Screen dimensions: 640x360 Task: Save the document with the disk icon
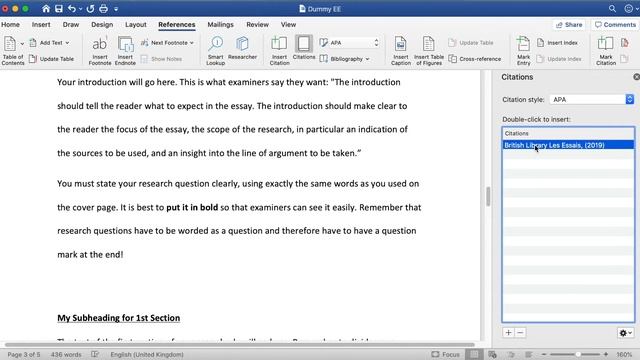tap(59, 9)
